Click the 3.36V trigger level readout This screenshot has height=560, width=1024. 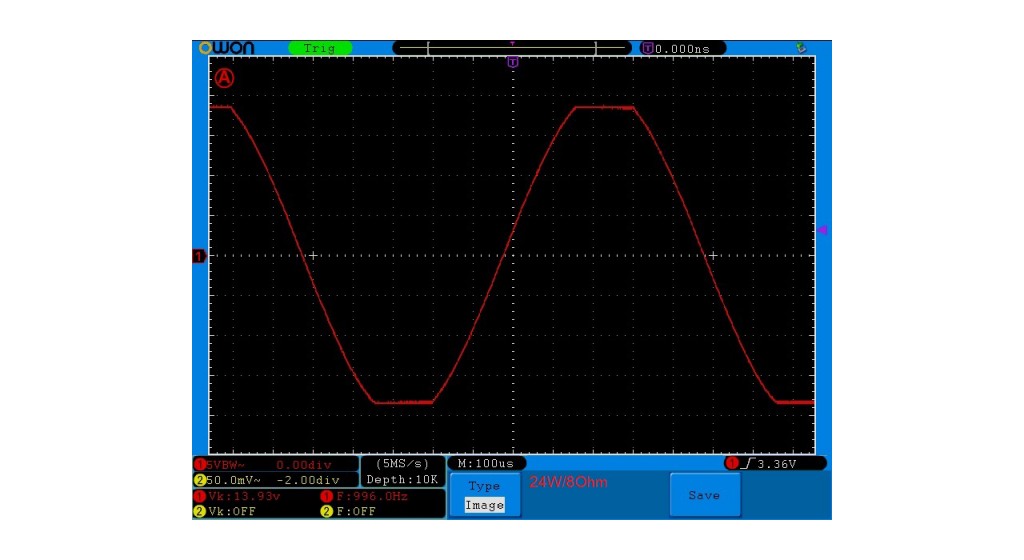pyautogui.click(x=777, y=464)
